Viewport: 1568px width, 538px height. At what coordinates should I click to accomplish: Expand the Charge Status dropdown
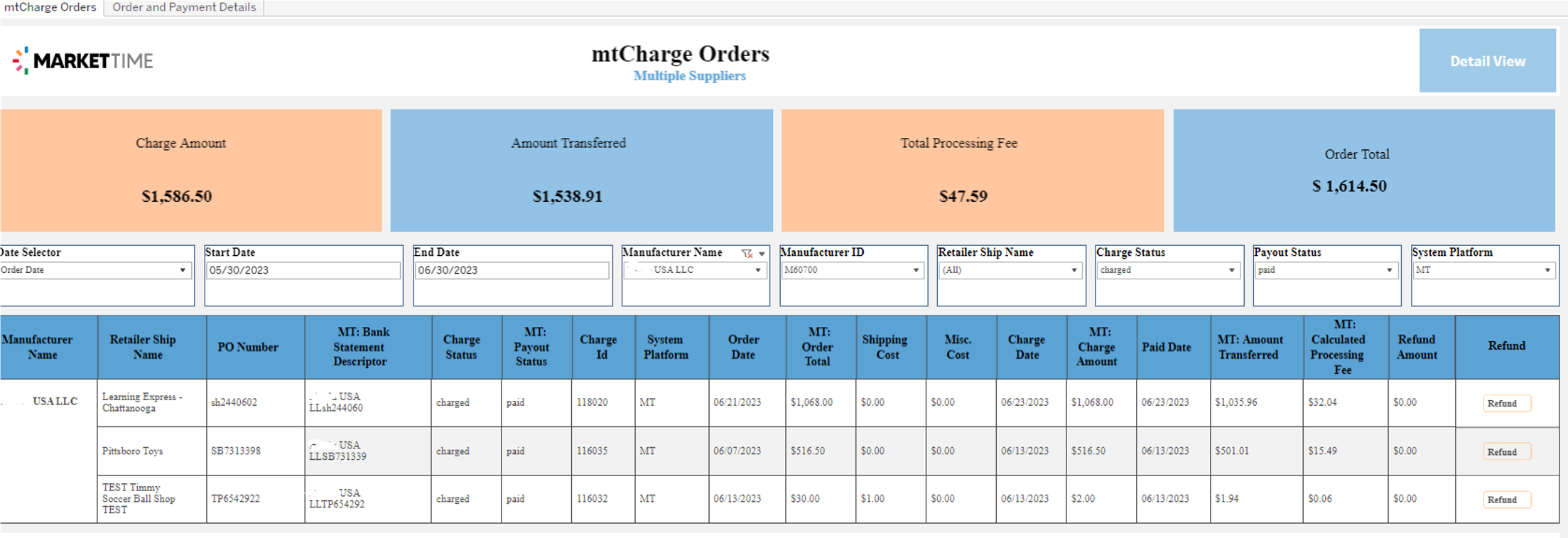tap(1168, 270)
